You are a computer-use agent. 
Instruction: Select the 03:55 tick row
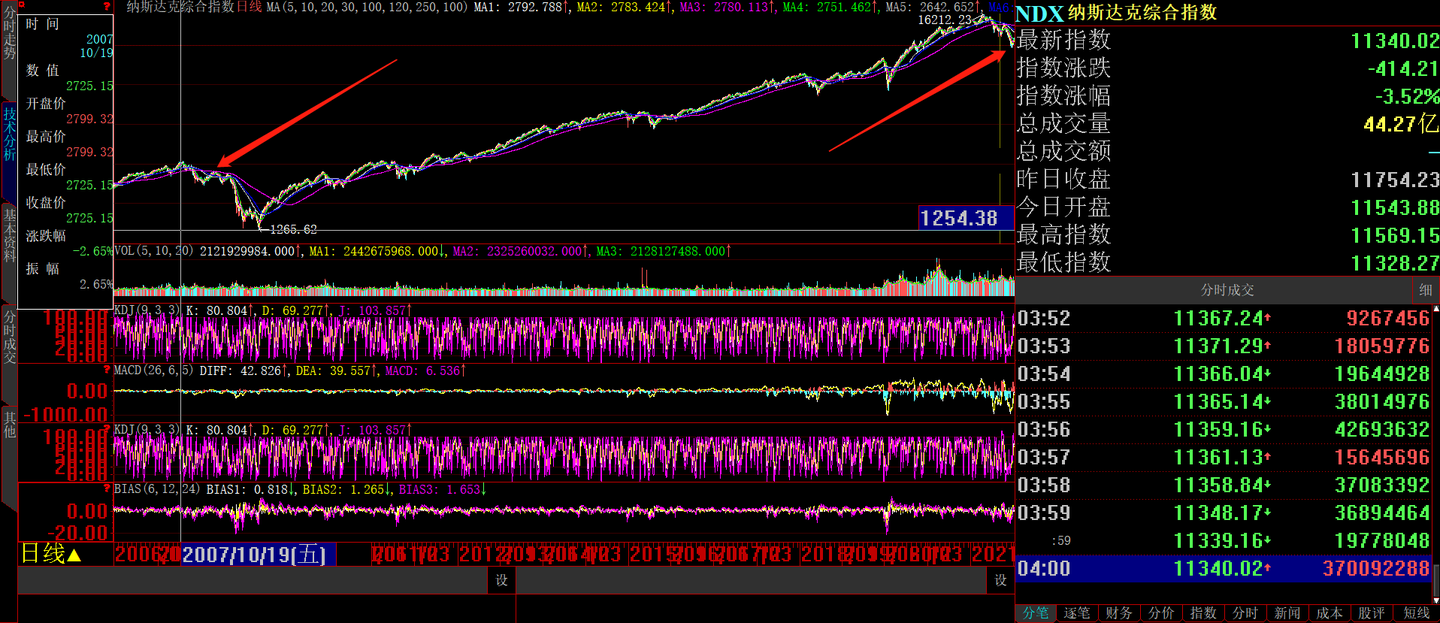(x=1223, y=402)
